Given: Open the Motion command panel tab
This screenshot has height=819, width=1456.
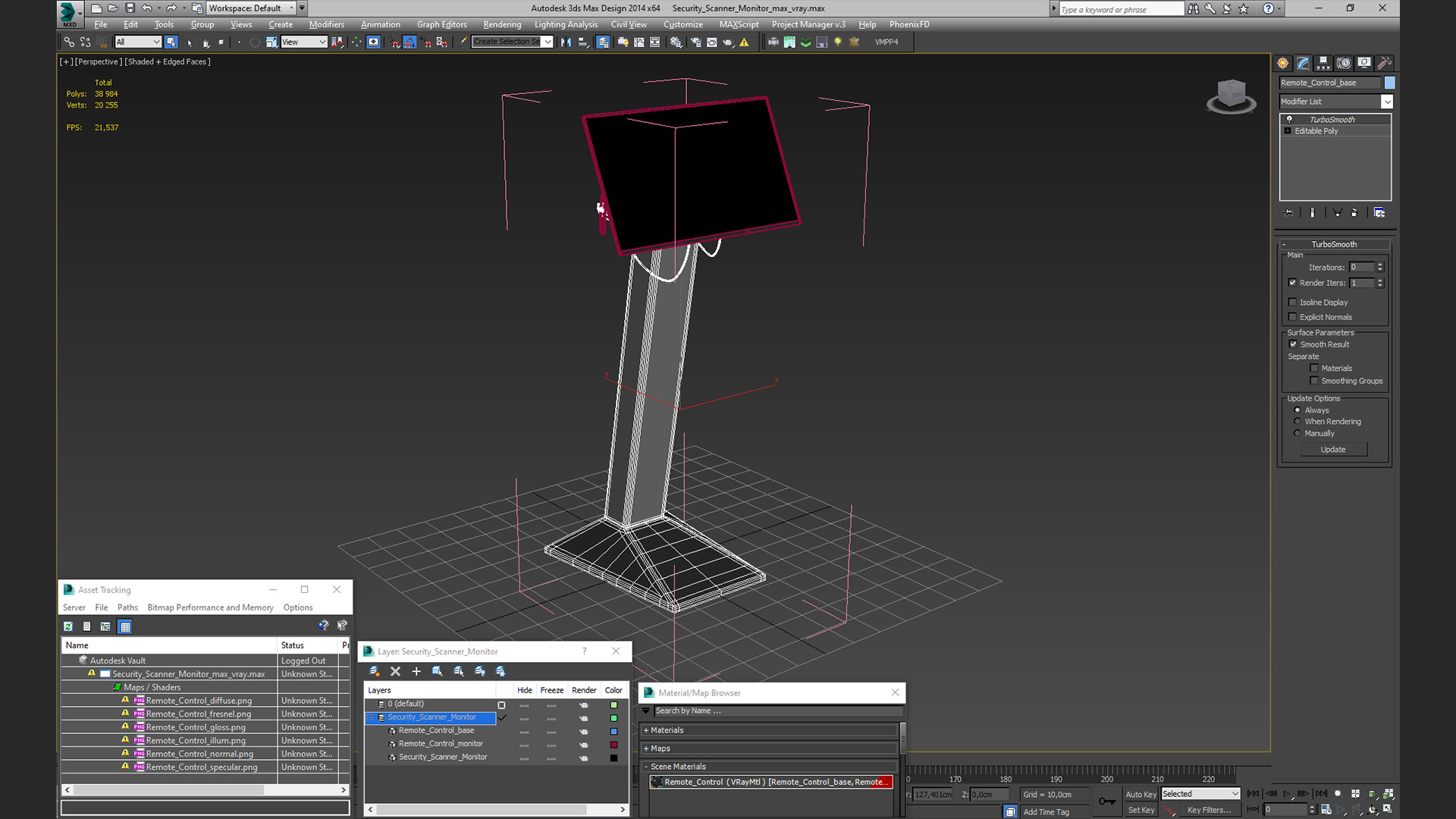Looking at the screenshot, I should pyautogui.click(x=1344, y=63).
